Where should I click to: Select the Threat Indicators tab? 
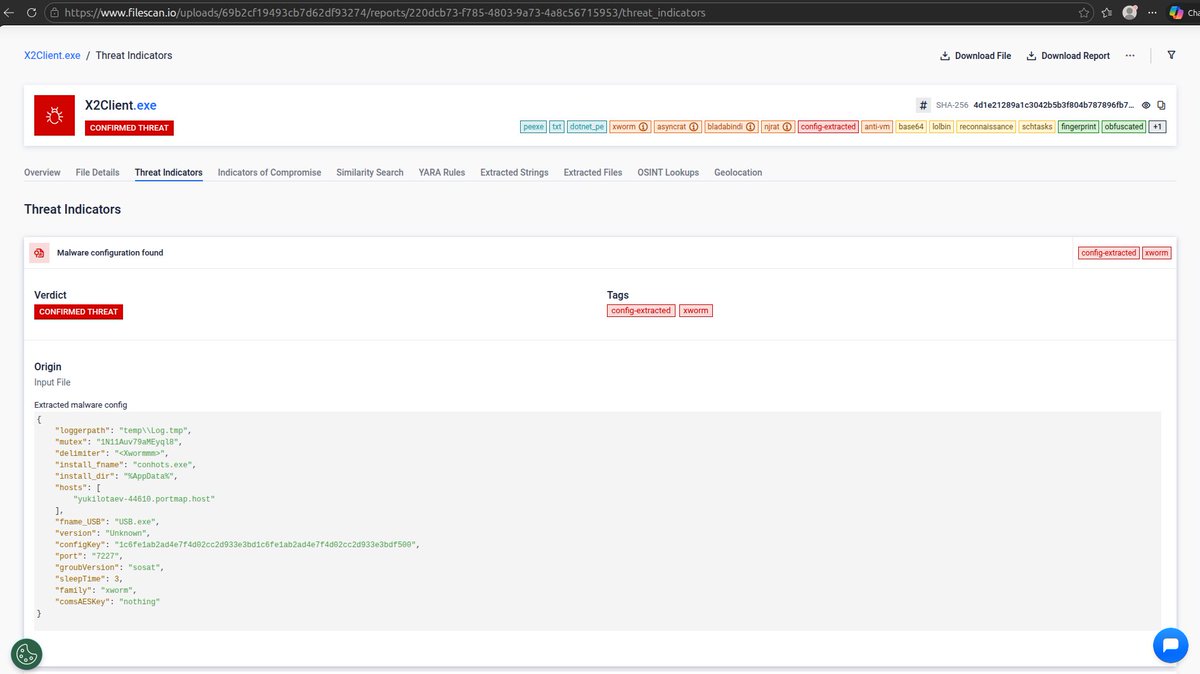coord(168,172)
